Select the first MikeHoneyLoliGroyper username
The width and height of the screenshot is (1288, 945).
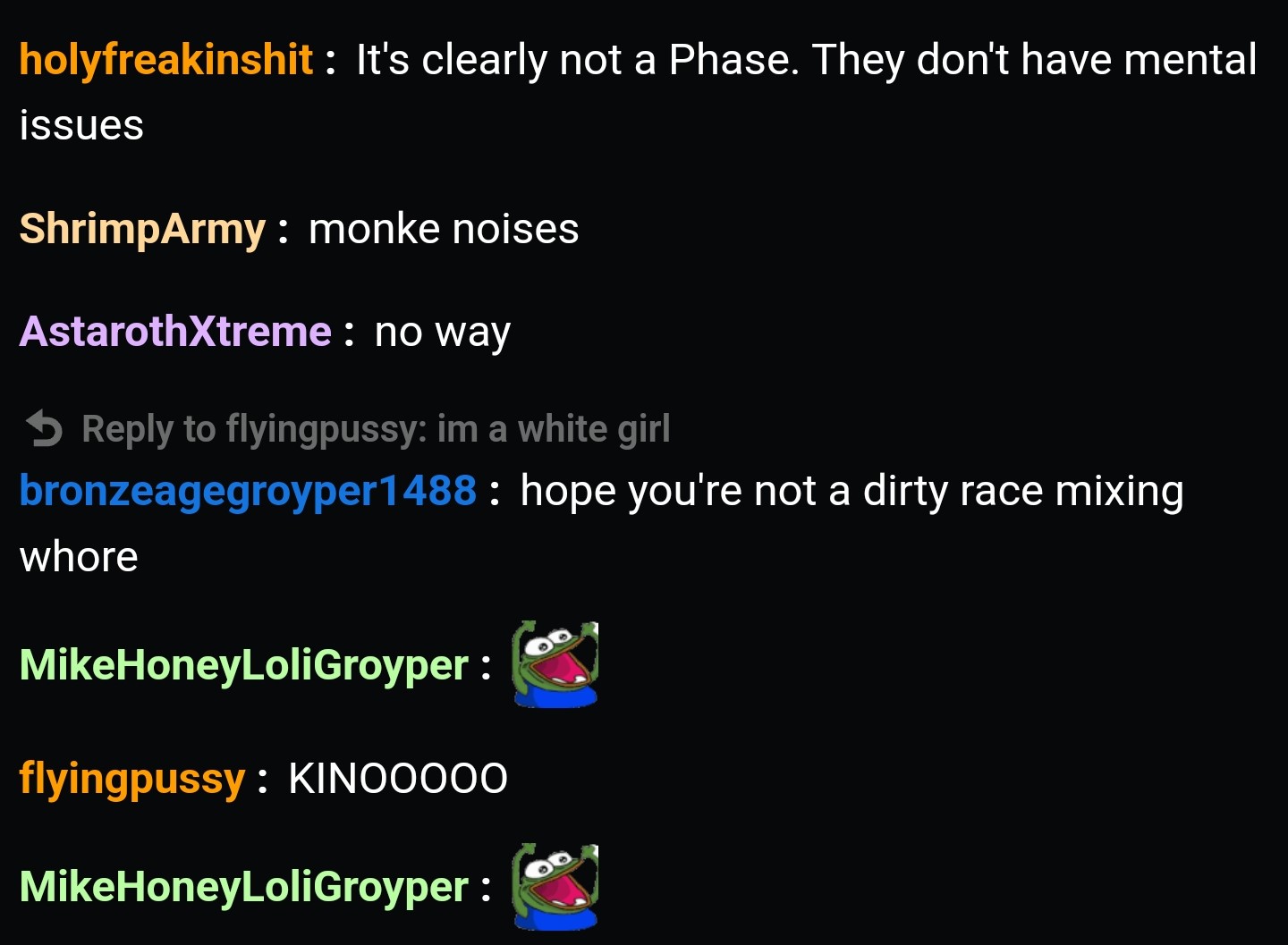[x=244, y=665]
